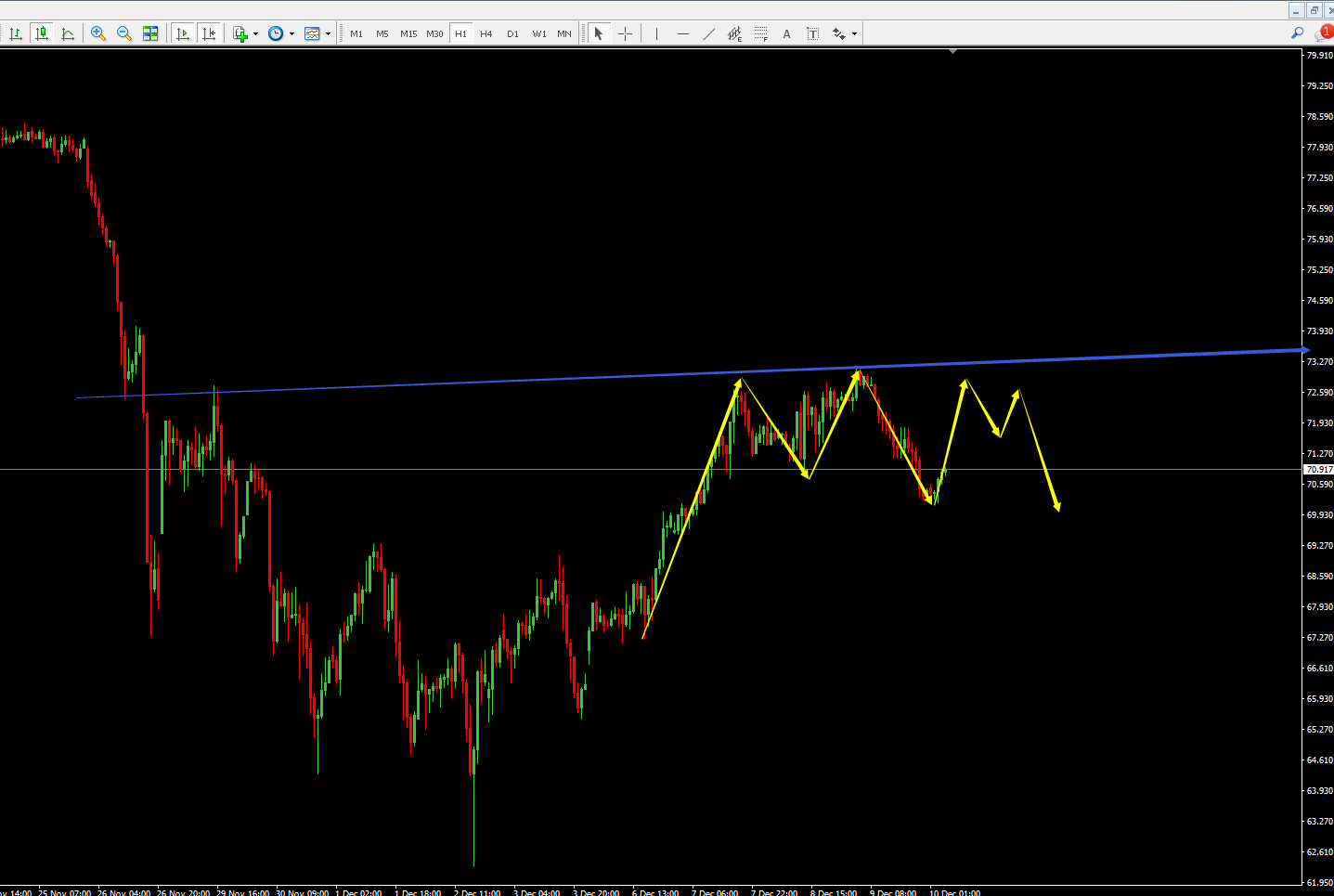Expand the indicators dropdown arrow
The width and height of the screenshot is (1334, 896).
pos(255,33)
